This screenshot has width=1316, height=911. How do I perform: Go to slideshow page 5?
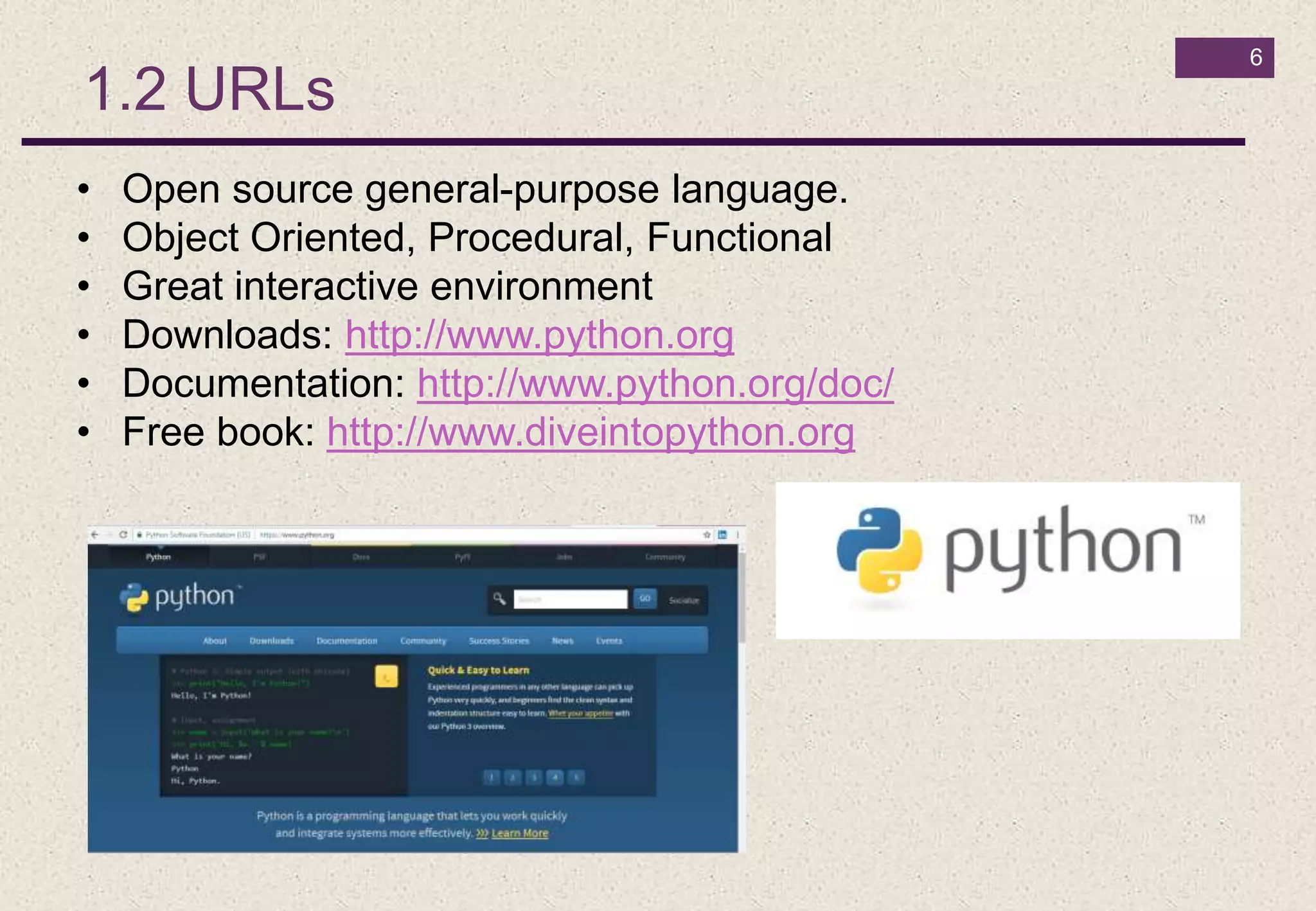point(576,777)
